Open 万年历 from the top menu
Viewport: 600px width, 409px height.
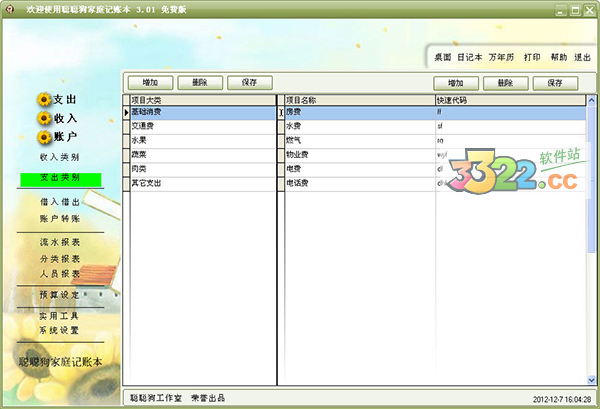click(501, 57)
